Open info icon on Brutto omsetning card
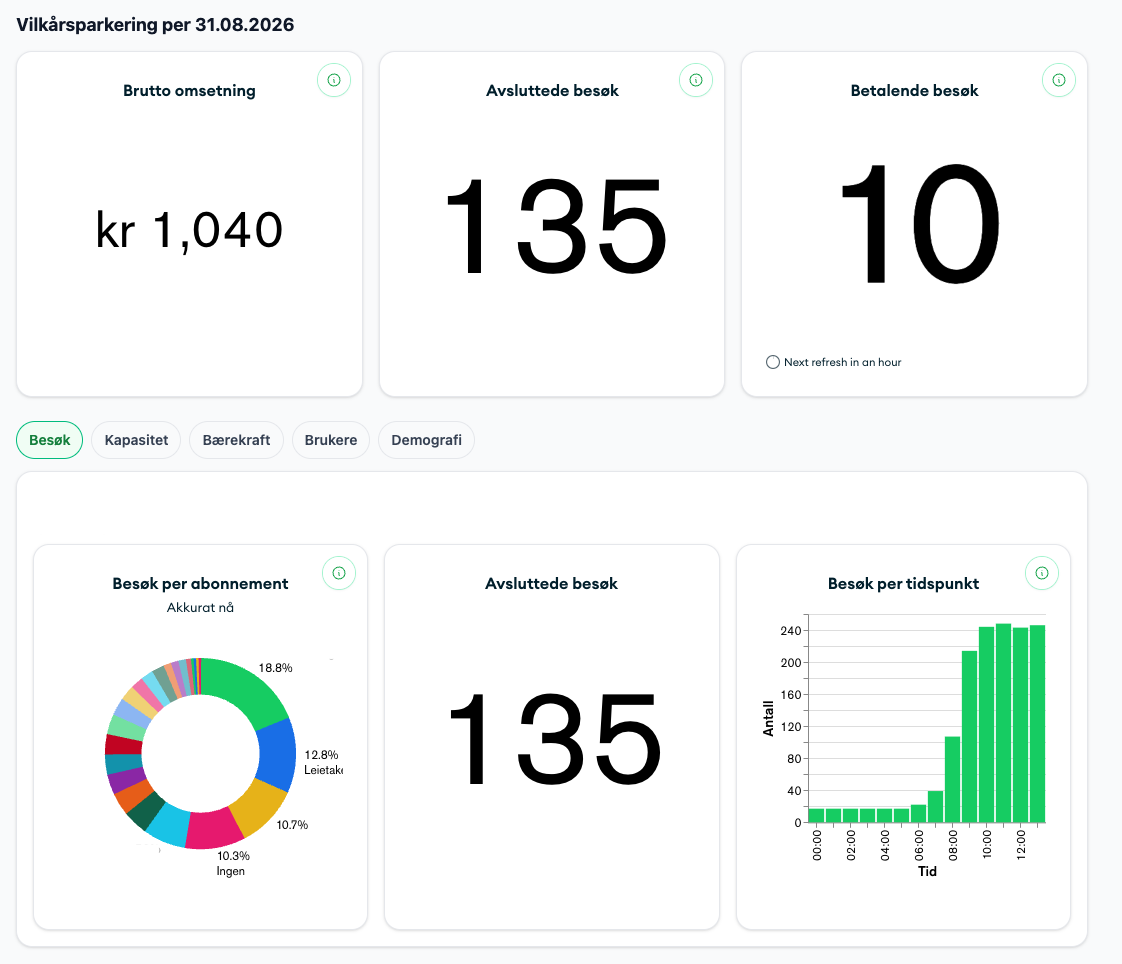 tap(333, 80)
